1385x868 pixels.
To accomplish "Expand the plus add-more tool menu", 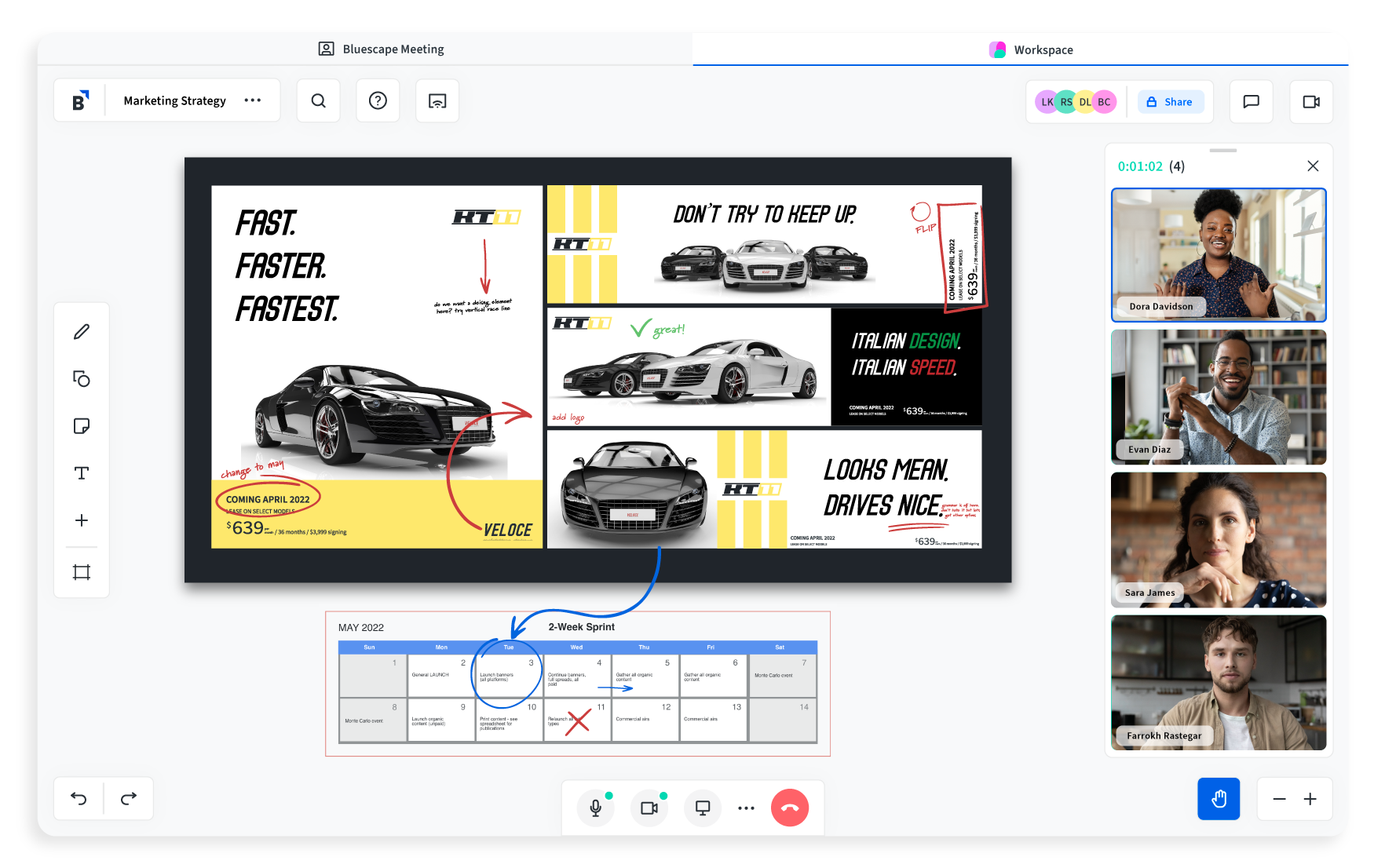I will click(82, 520).
